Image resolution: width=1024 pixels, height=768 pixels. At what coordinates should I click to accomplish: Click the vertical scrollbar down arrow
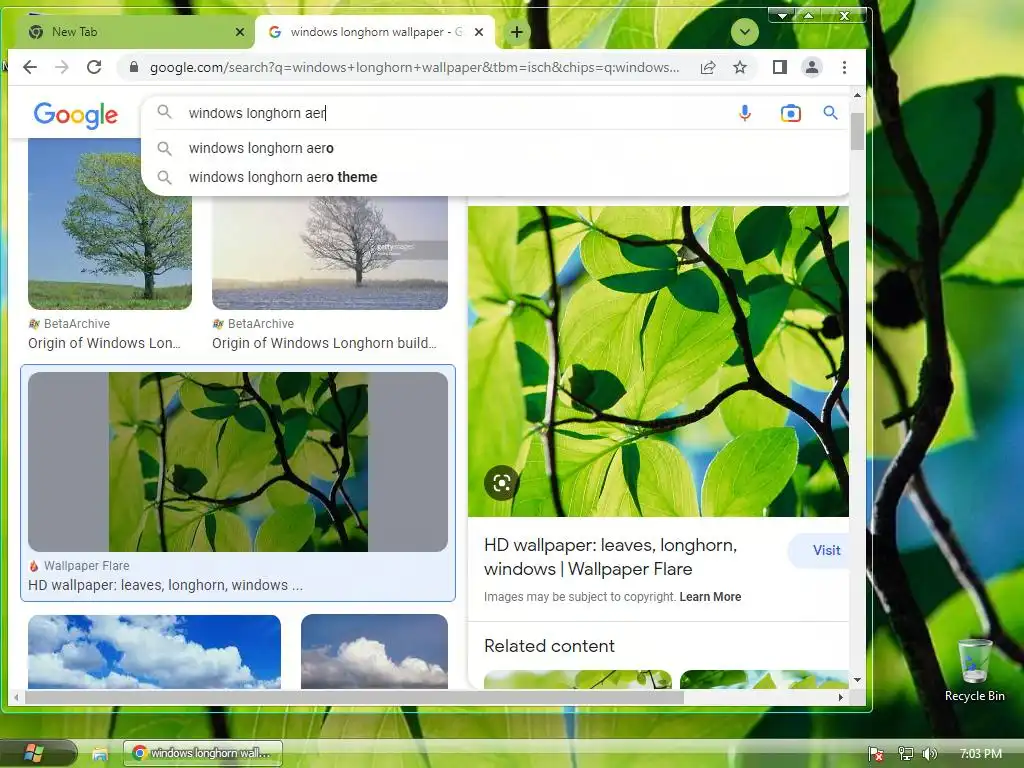[x=857, y=680]
